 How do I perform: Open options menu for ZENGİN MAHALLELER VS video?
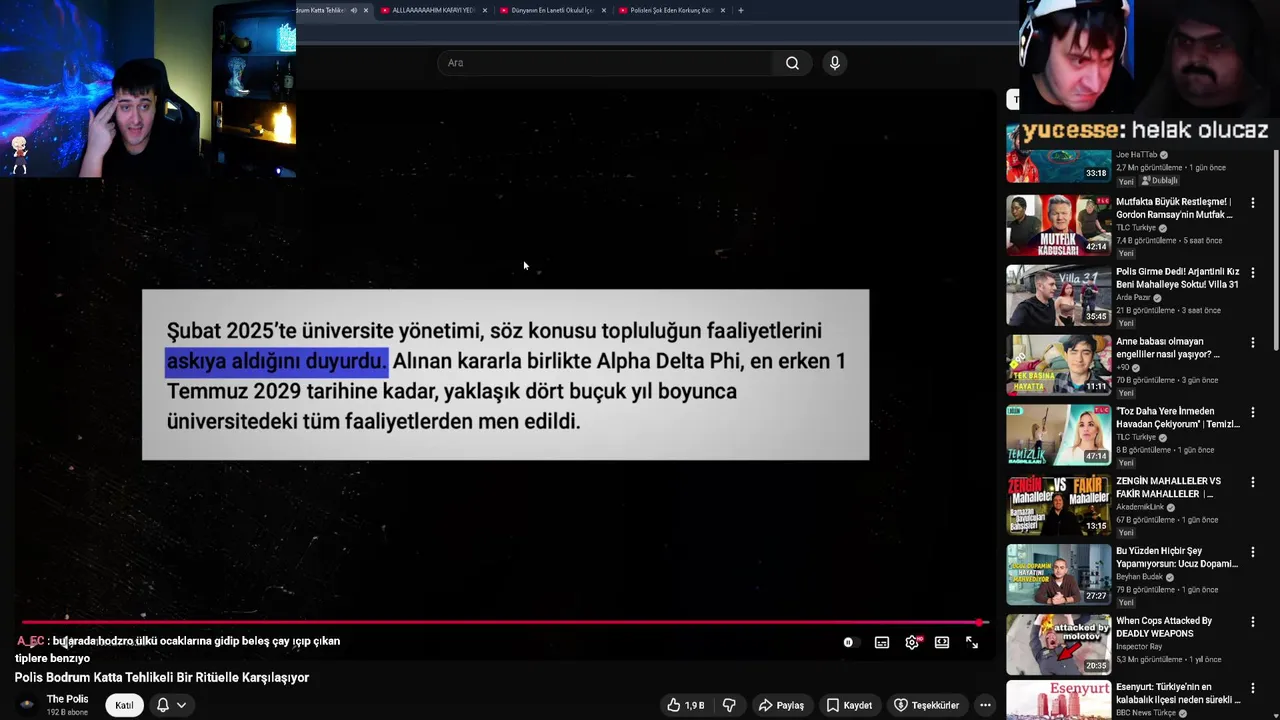point(1253,483)
